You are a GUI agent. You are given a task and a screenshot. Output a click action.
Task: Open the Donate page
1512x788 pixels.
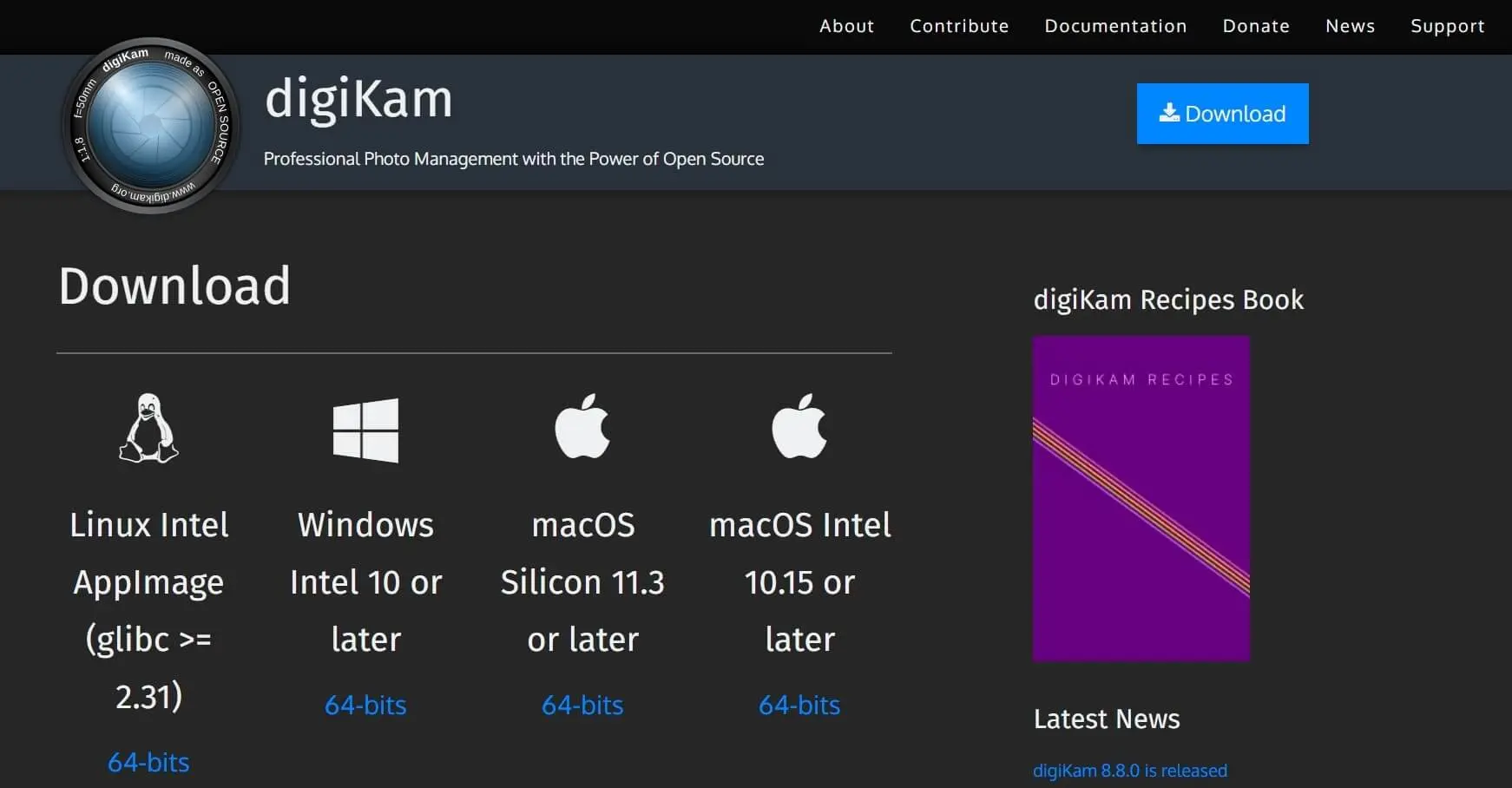(1255, 26)
